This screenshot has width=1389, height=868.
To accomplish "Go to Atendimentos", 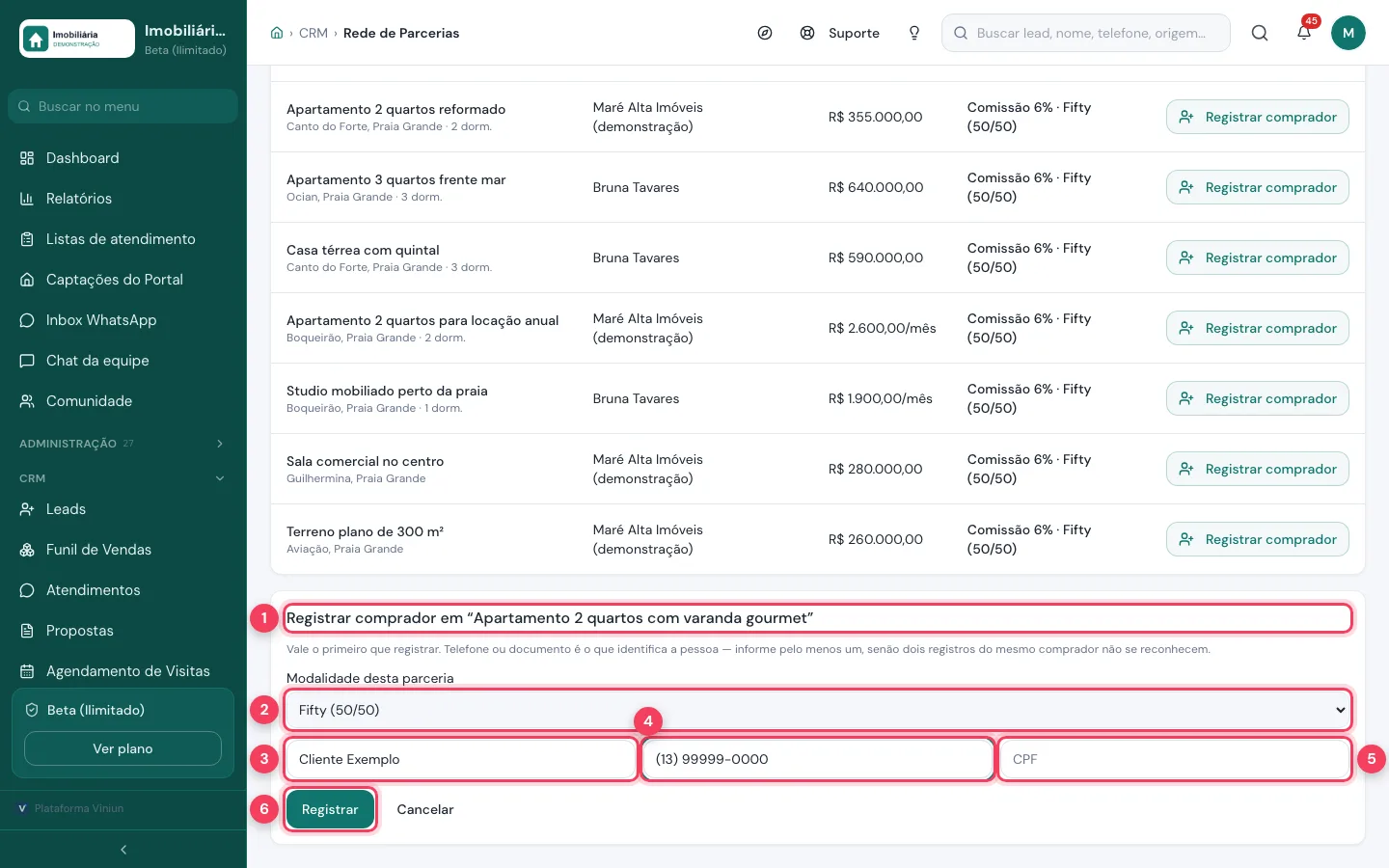I will [123, 590].
